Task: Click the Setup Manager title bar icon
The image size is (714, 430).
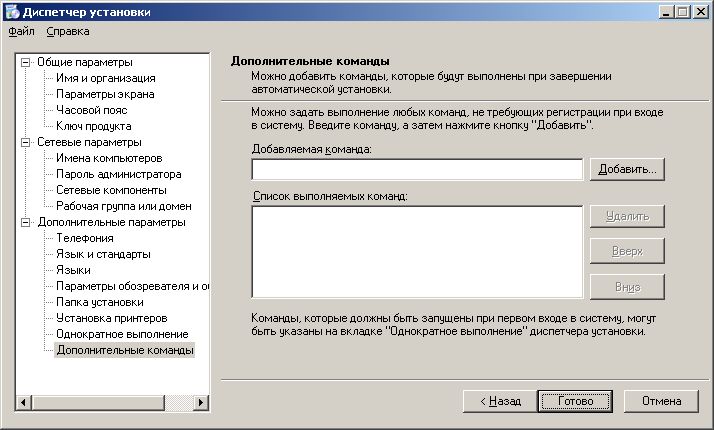Action: point(11,11)
